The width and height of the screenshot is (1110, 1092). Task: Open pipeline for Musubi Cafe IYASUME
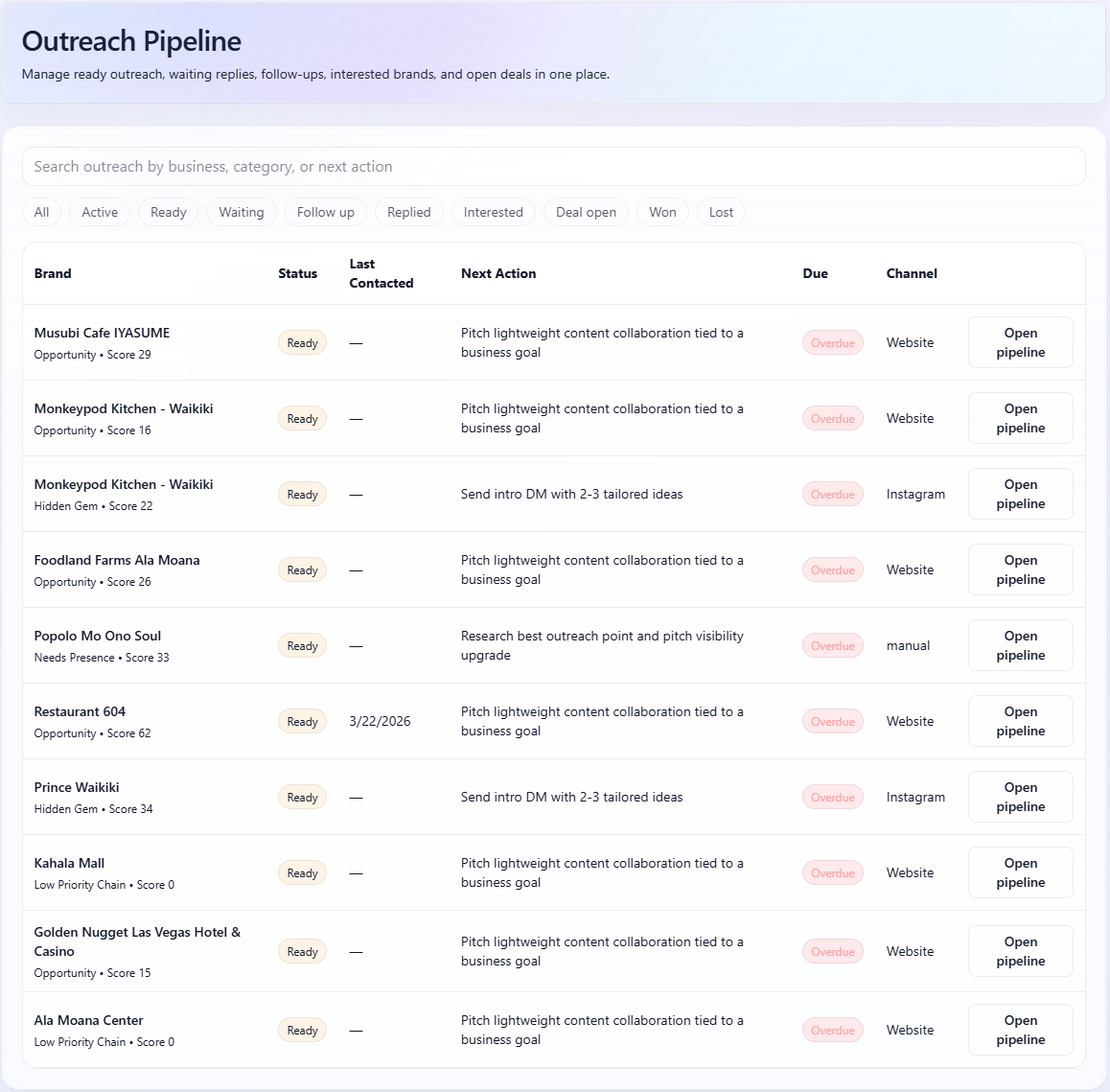coord(1021,343)
